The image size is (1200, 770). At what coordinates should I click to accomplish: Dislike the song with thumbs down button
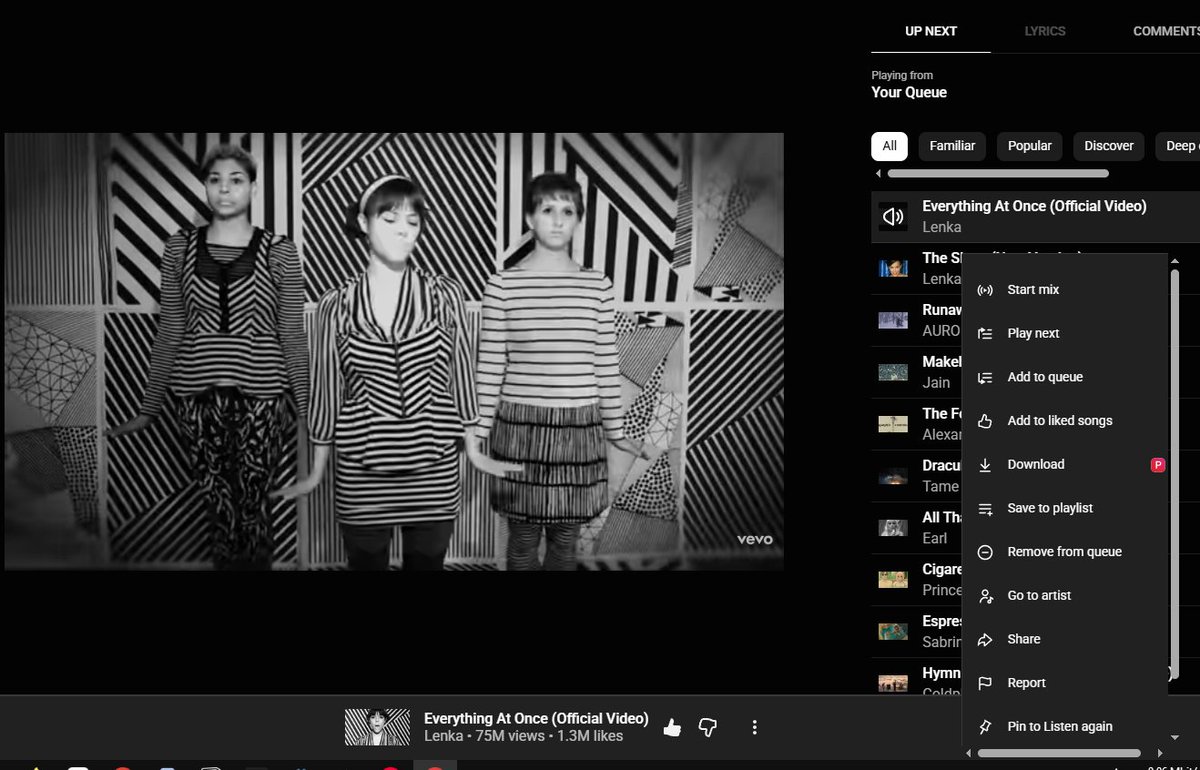click(x=708, y=728)
